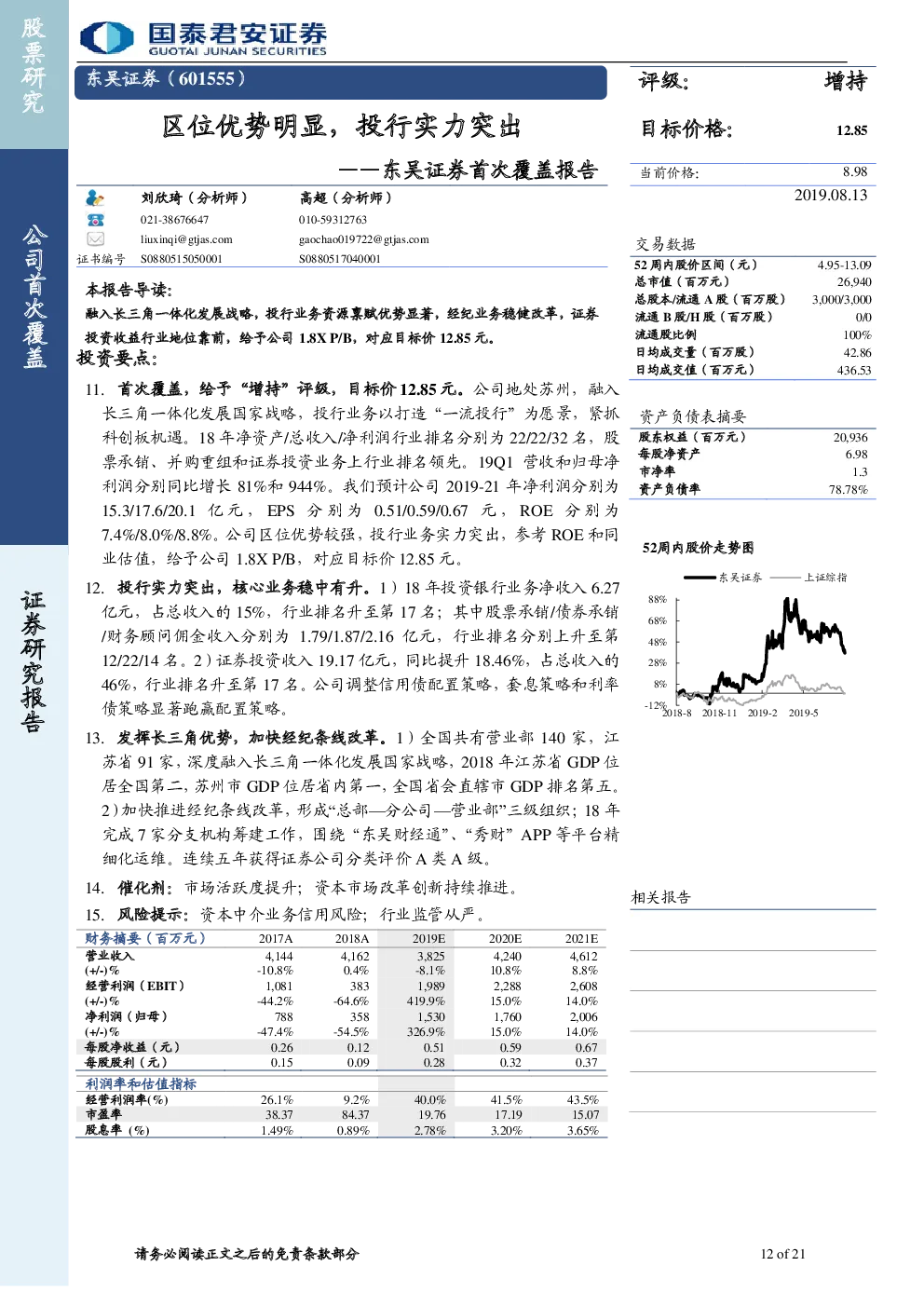Click the email gaochao019722@gtjas.com
The width and height of the screenshot is (924, 1307).
pyautogui.click(x=364, y=239)
